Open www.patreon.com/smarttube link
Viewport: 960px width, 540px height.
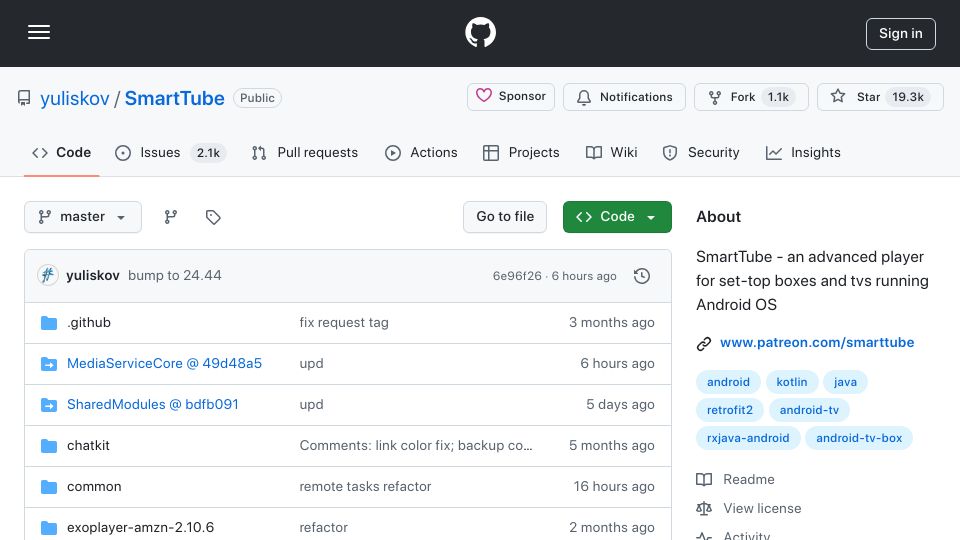(x=817, y=343)
